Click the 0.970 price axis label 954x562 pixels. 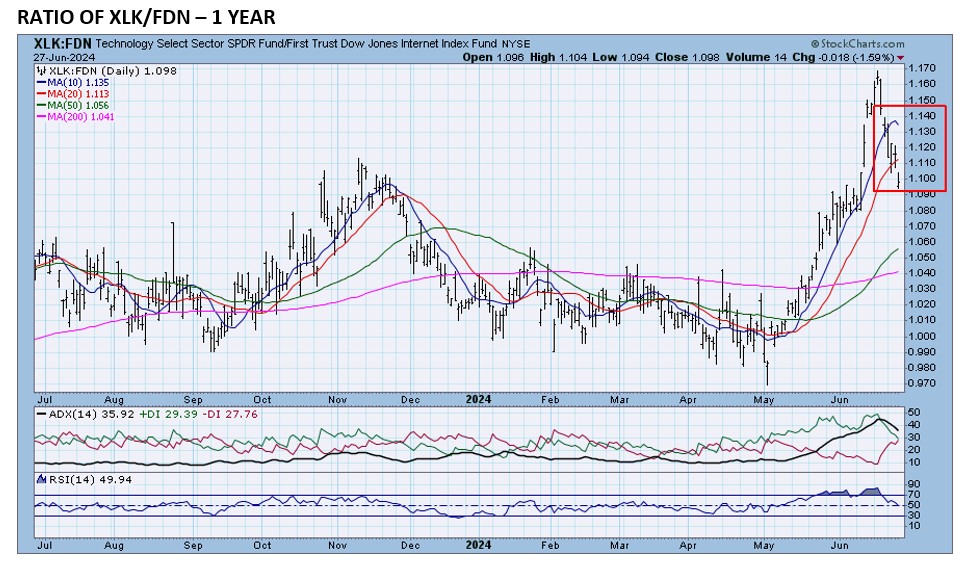pos(923,383)
